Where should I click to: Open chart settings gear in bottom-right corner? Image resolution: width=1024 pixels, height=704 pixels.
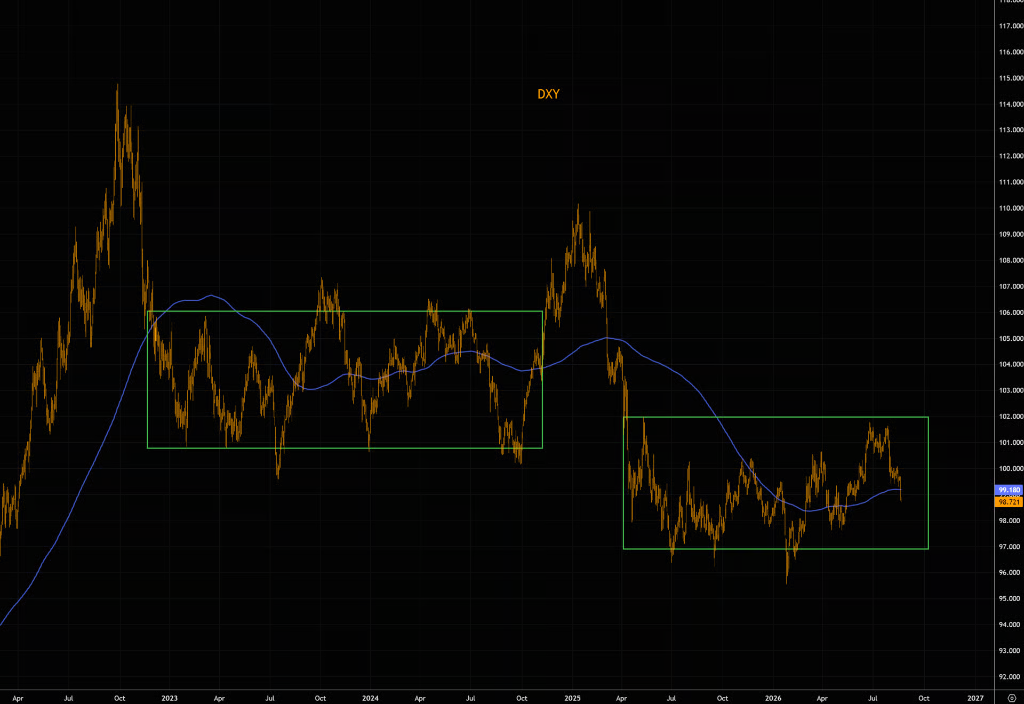click(x=1012, y=698)
